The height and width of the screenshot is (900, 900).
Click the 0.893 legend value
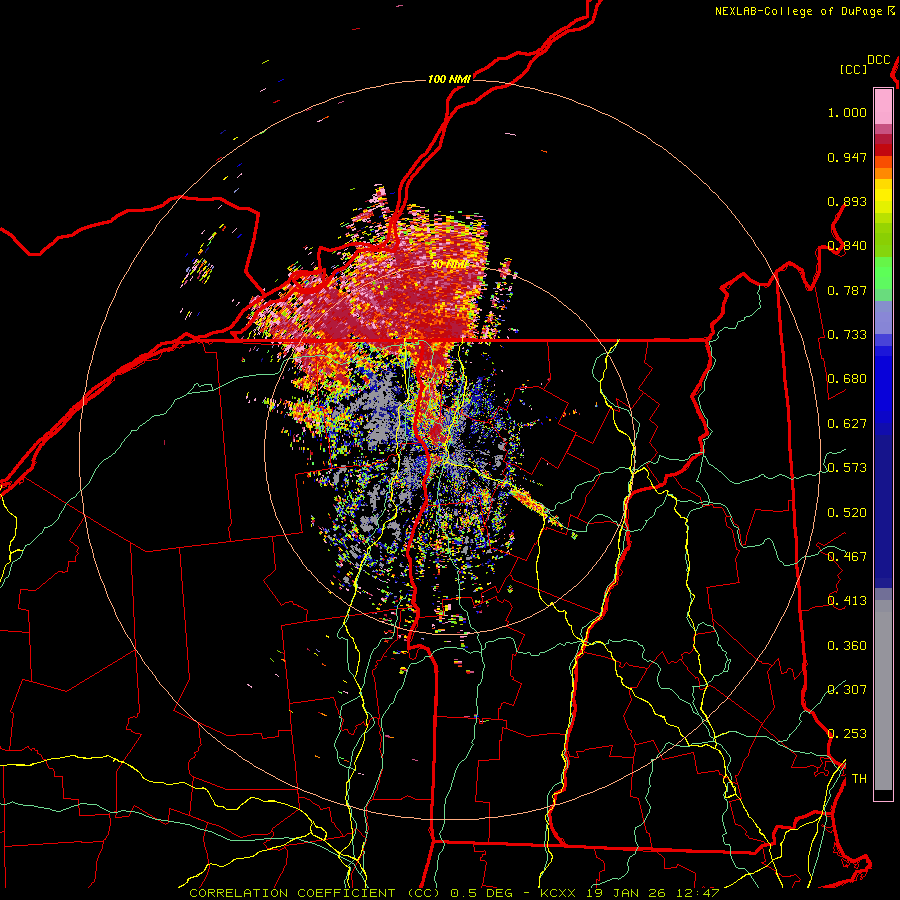(x=847, y=201)
